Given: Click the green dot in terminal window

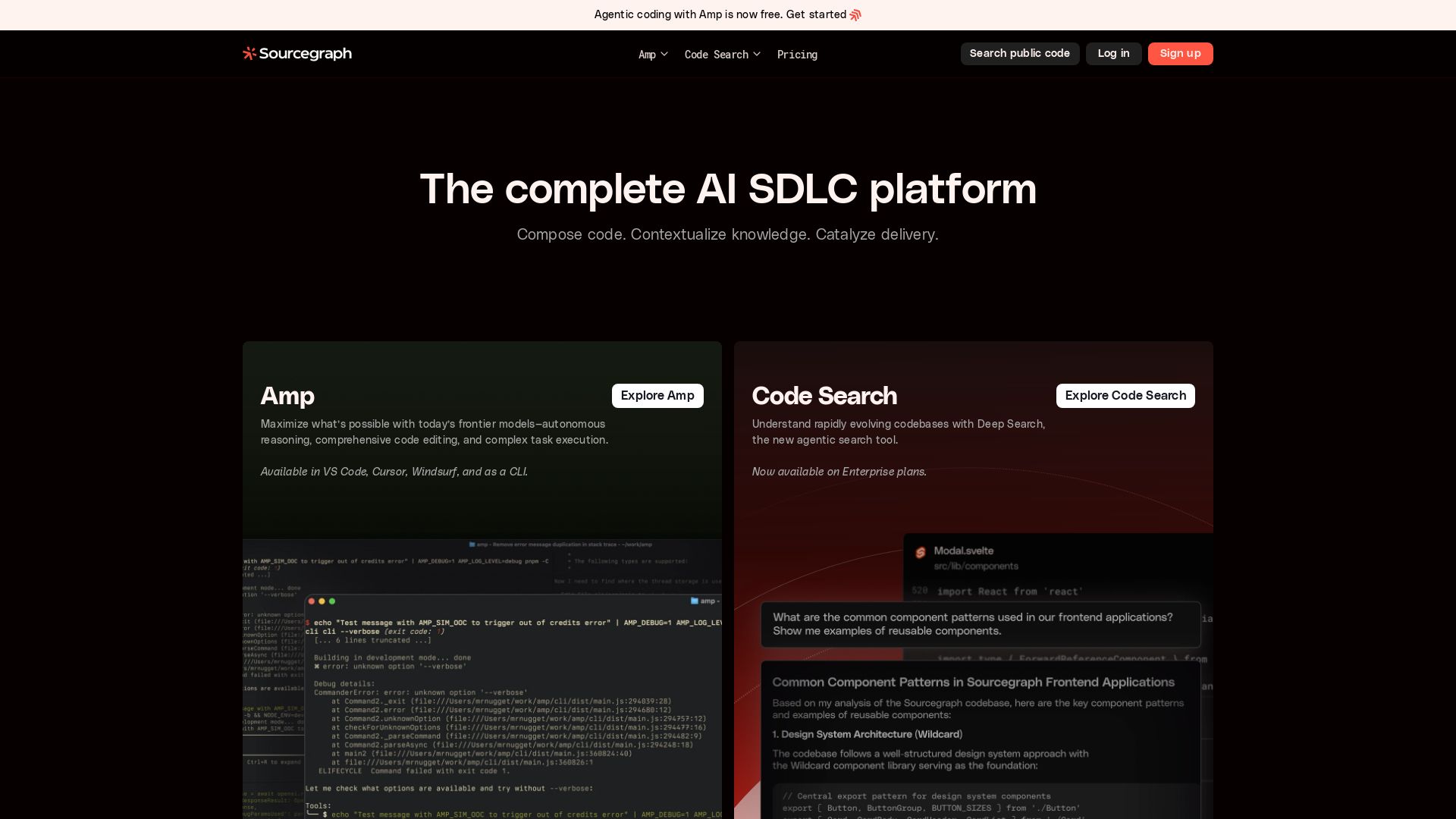Looking at the screenshot, I should 331,601.
